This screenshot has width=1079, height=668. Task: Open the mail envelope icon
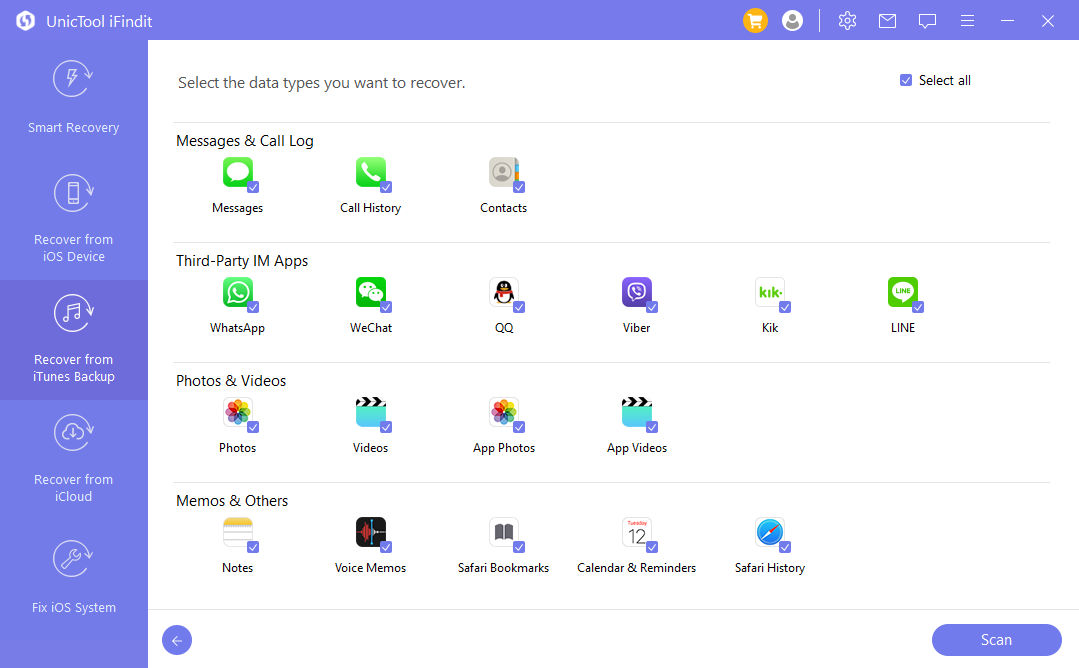(x=887, y=21)
